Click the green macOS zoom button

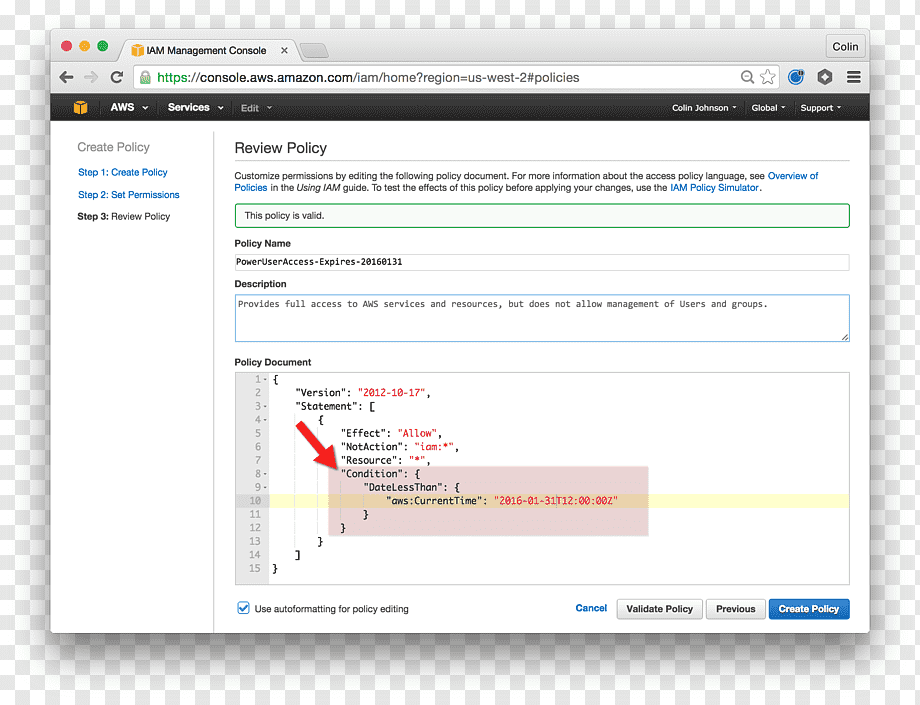coord(103,46)
